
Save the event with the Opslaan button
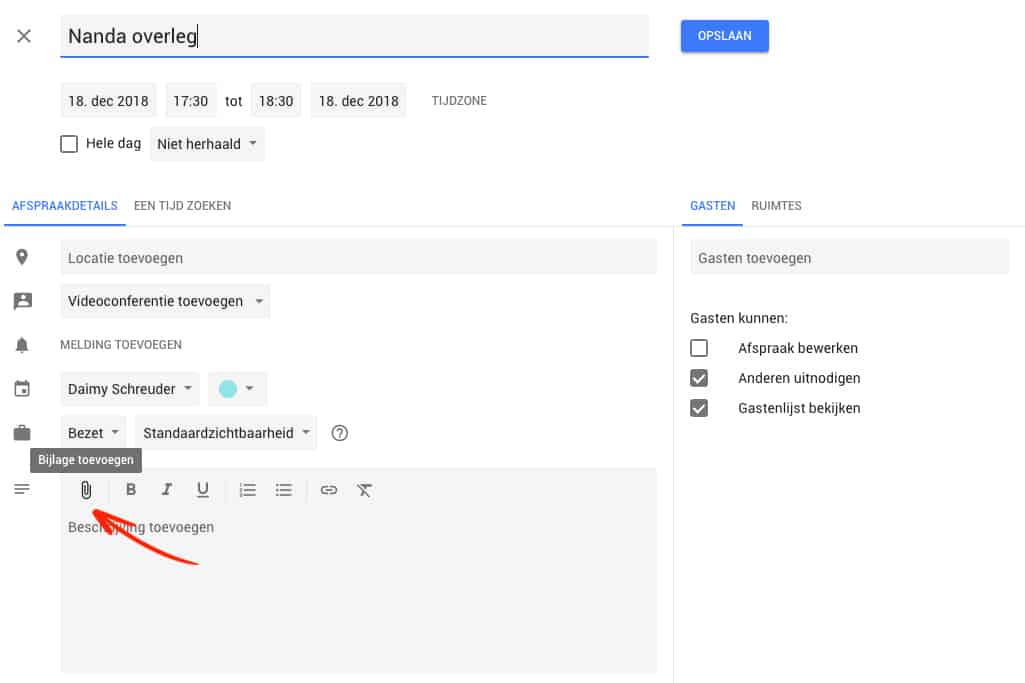tap(724, 35)
